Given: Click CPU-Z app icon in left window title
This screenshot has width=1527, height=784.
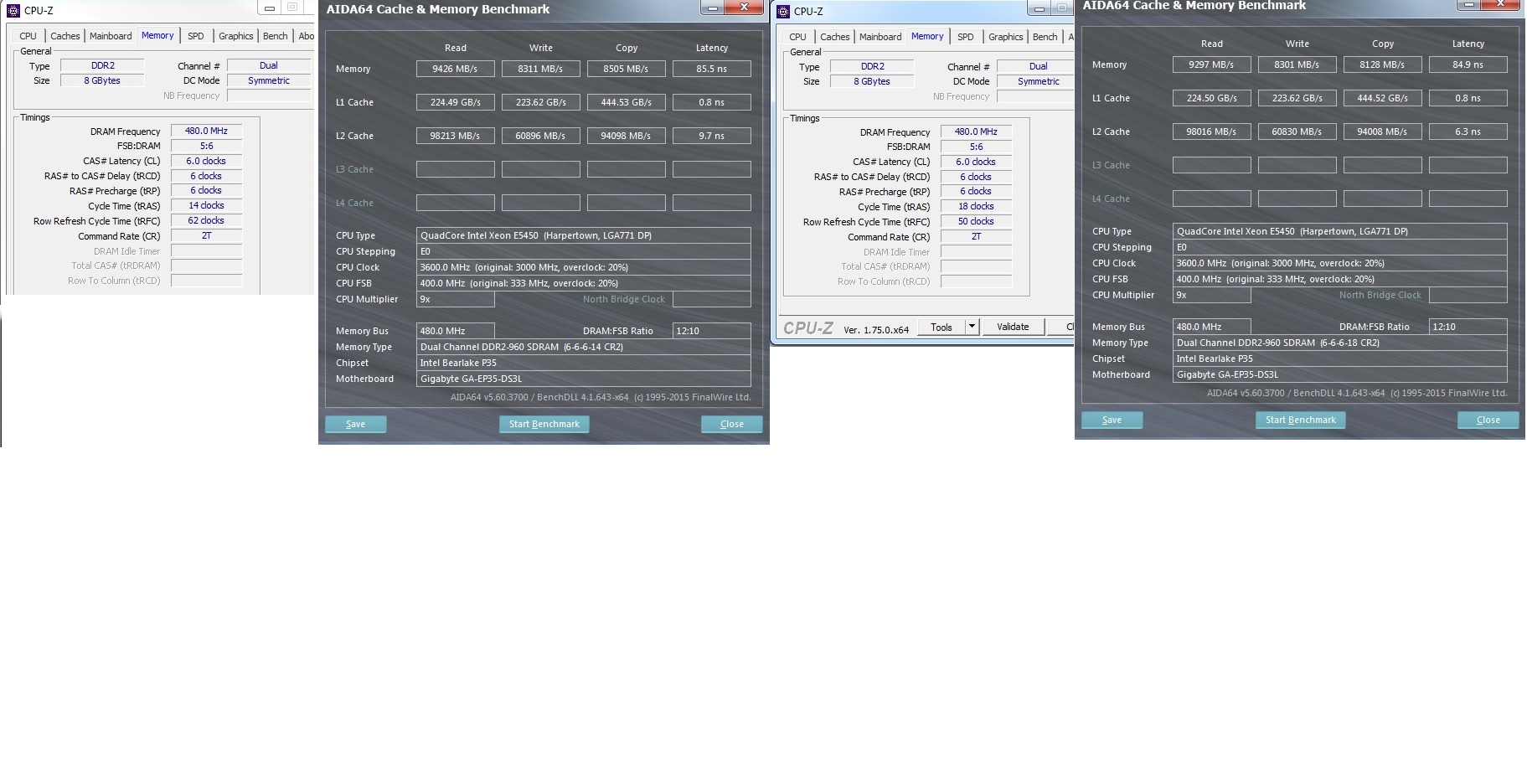Looking at the screenshot, I should pyautogui.click(x=13, y=11).
